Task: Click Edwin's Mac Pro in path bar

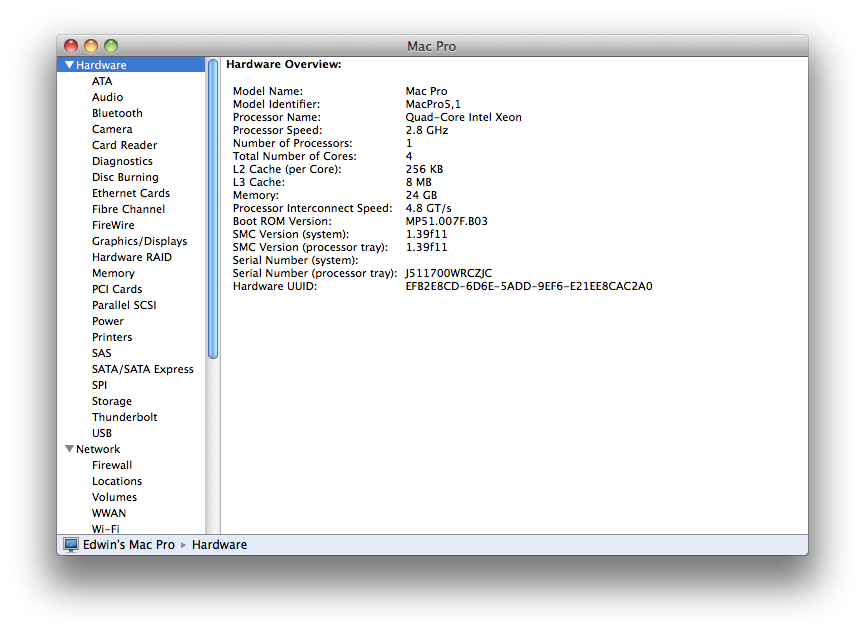Action: (x=129, y=545)
